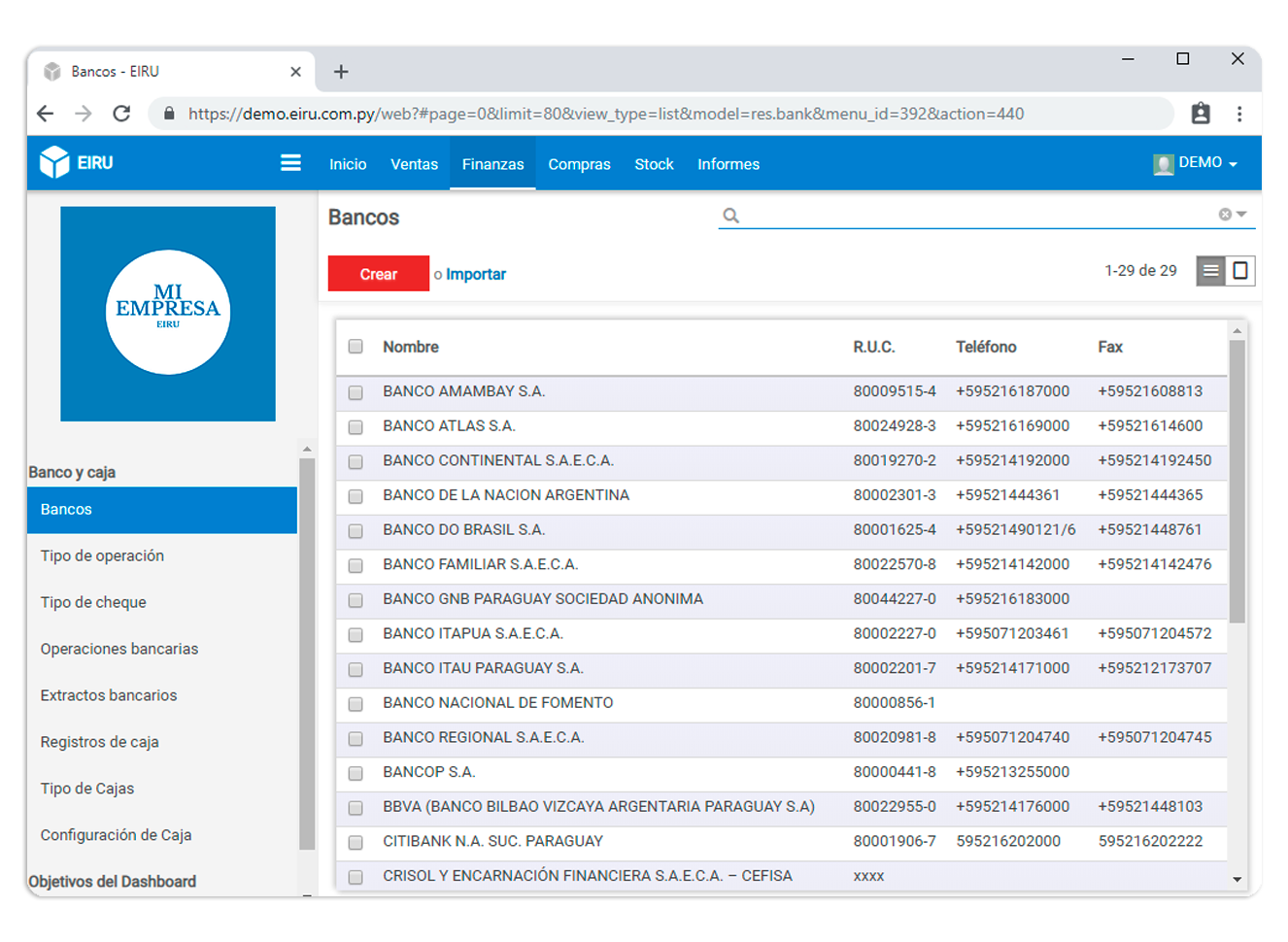Viewport: 1288px width, 942px height.
Task: Select the CITIBANK N.A. SUC. PARAGUAY checkbox
Action: coord(356,843)
